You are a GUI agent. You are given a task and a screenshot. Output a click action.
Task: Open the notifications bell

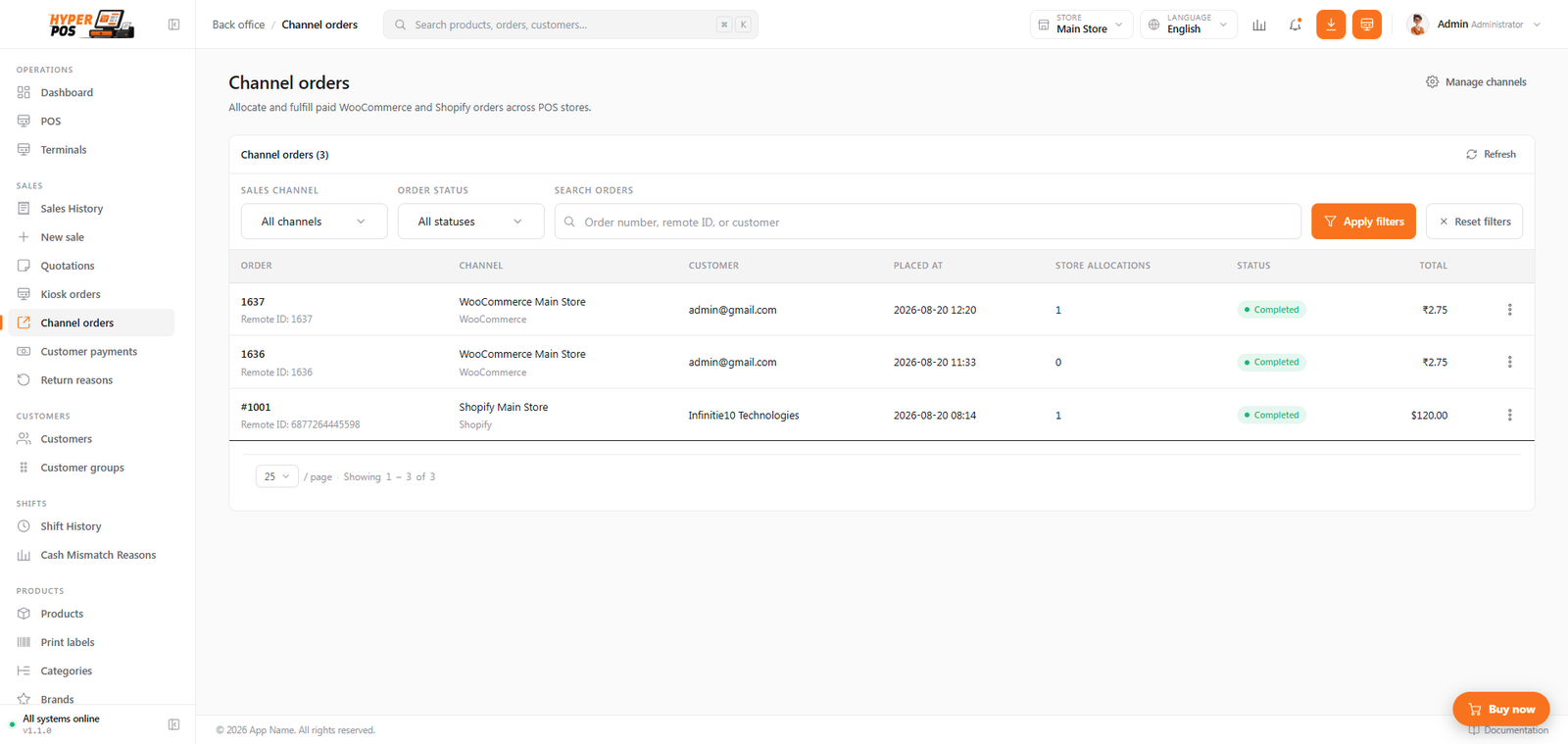click(x=1296, y=25)
